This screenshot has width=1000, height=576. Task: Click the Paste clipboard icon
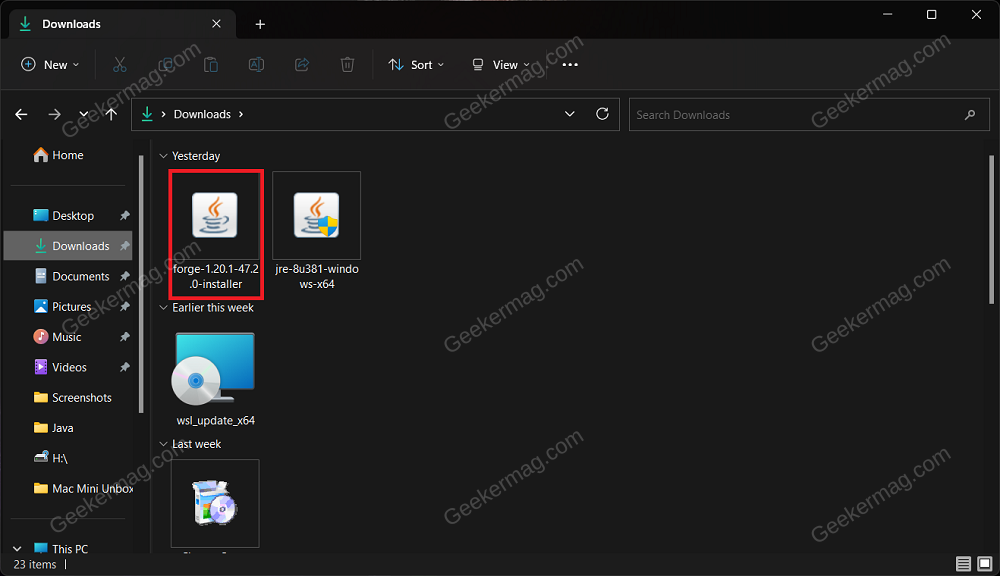pyautogui.click(x=210, y=64)
